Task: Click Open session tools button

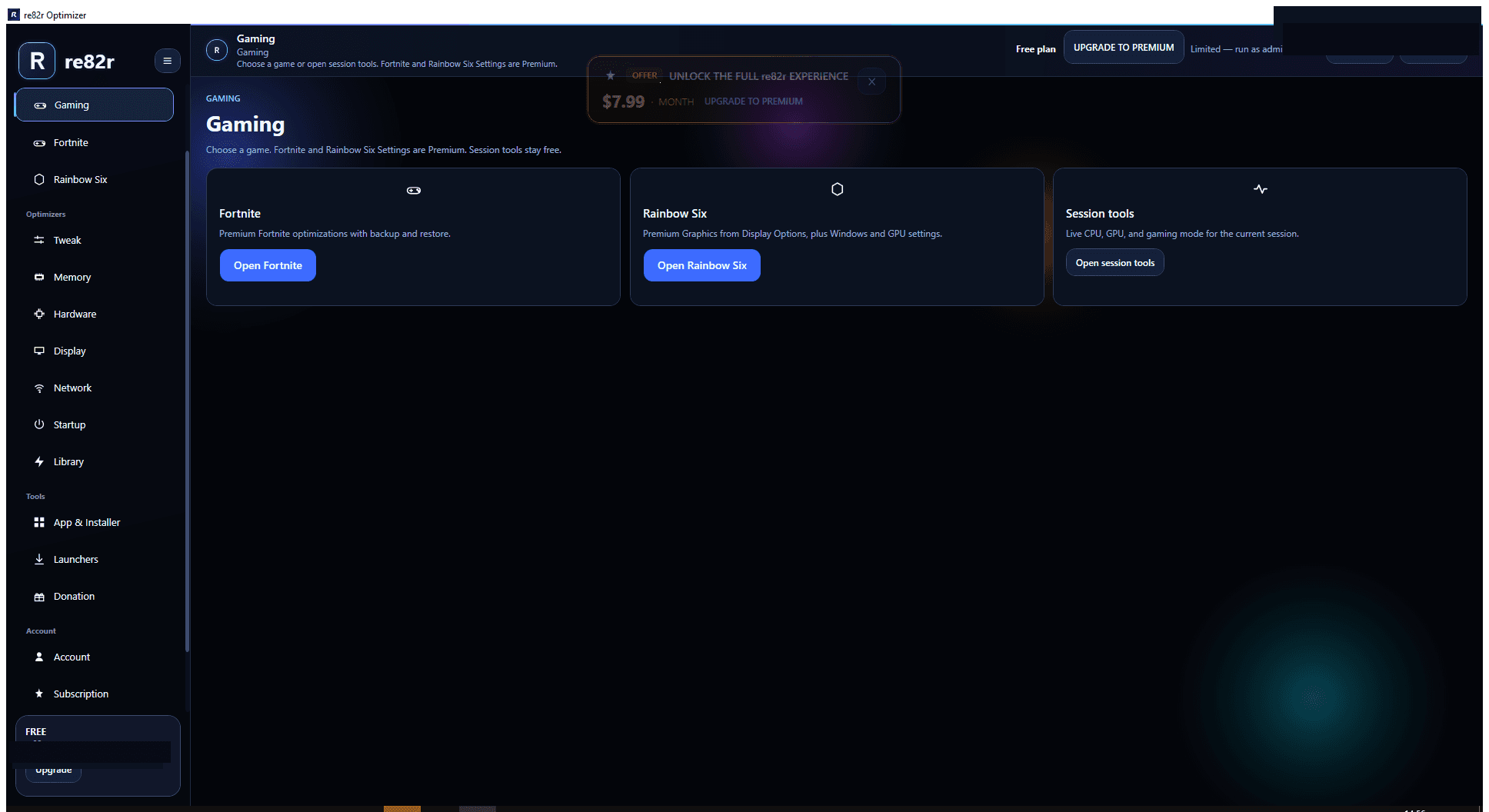Action: [x=1114, y=263]
